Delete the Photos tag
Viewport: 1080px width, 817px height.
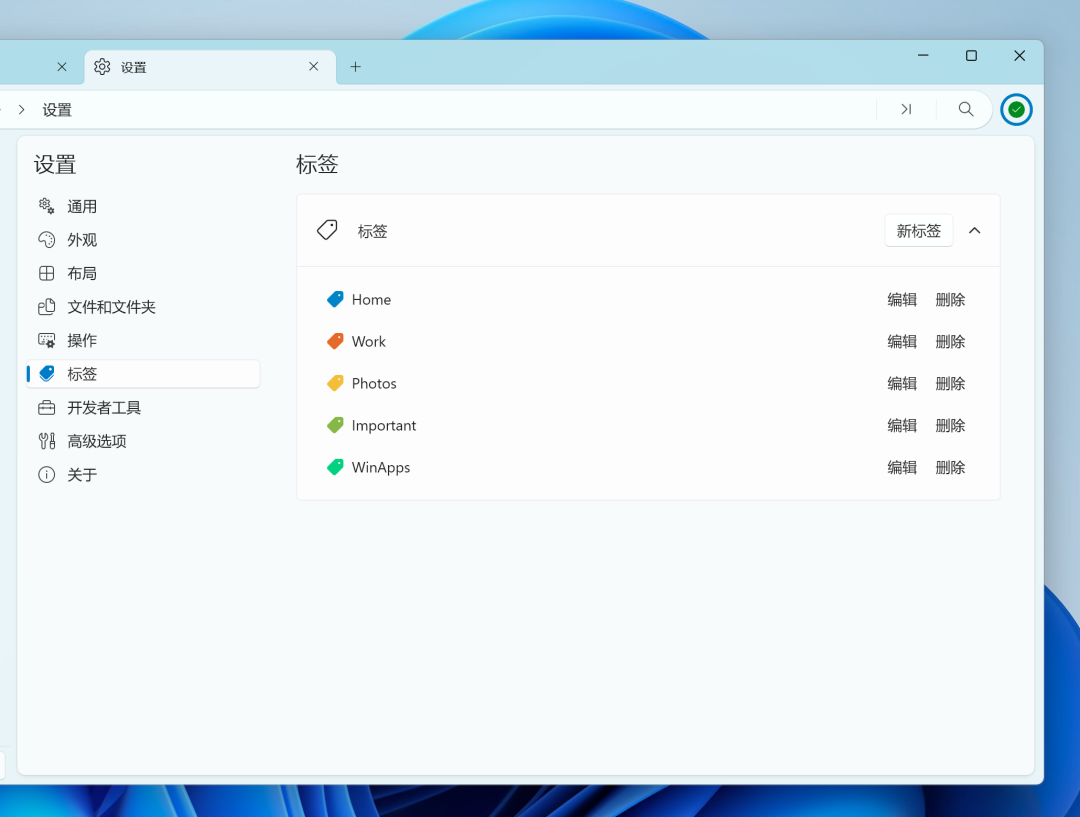(951, 384)
